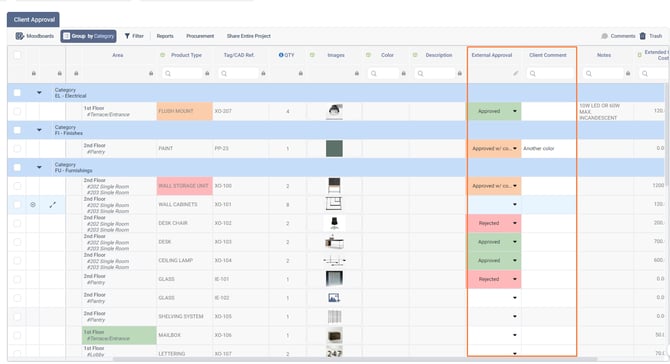Open the green PAINT swatch image
Viewport: 670px width, 364px height.
(334, 149)
